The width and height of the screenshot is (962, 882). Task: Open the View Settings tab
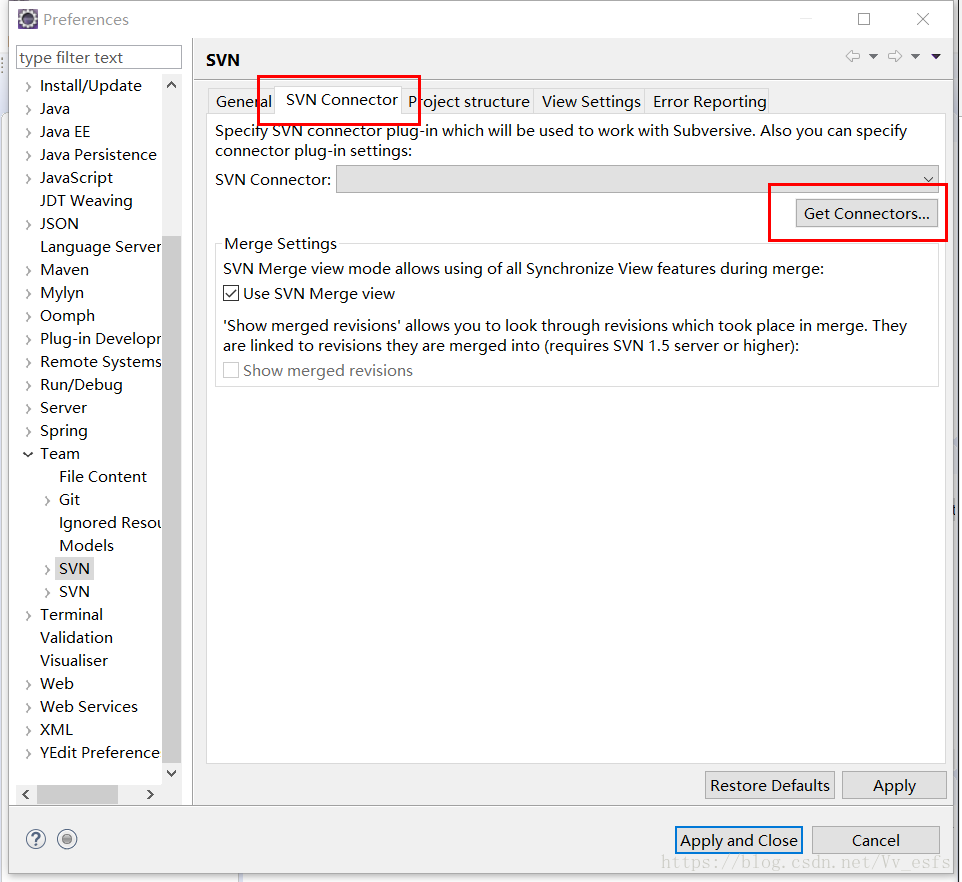coord(591,101)
